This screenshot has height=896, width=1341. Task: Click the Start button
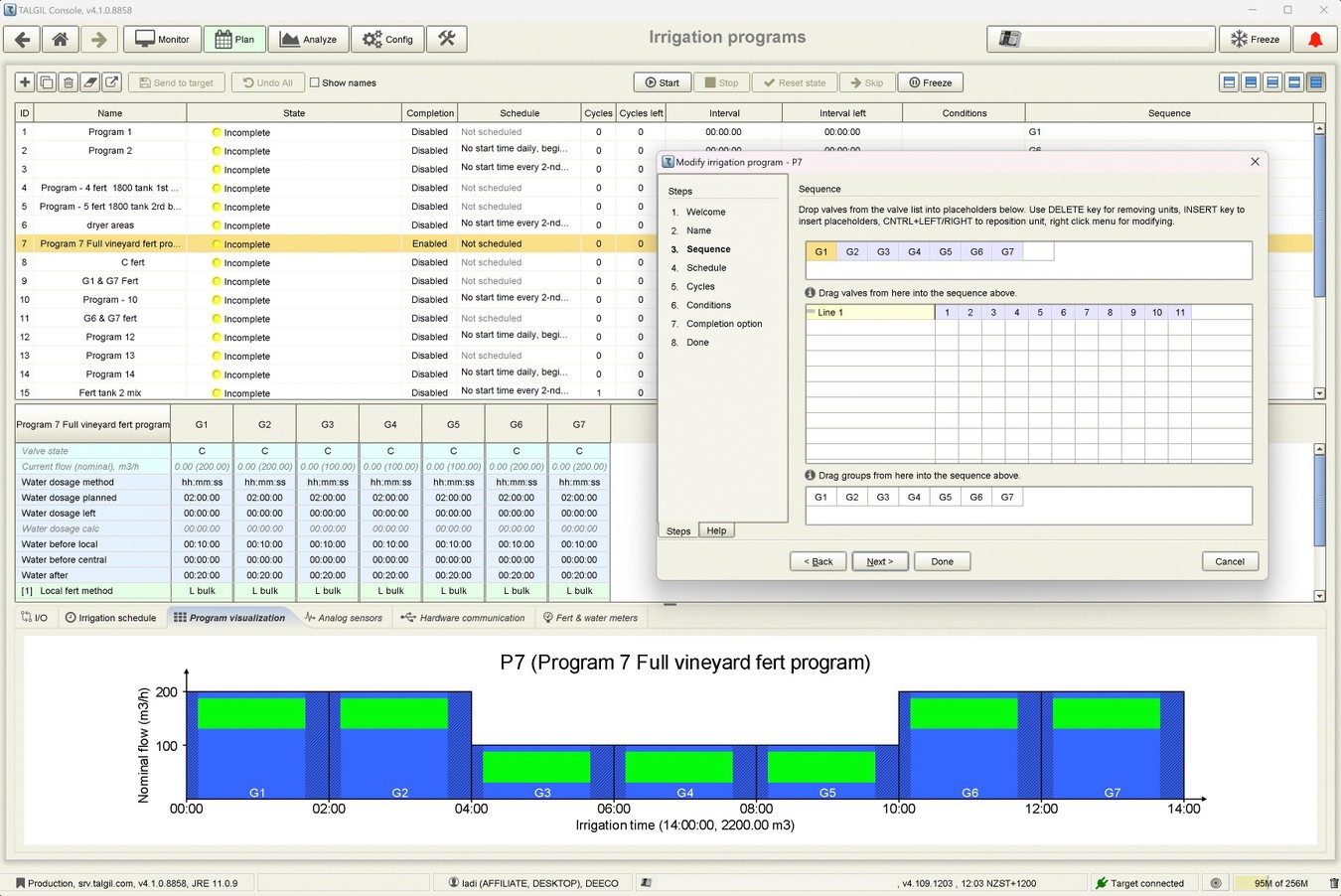[663, 82]
